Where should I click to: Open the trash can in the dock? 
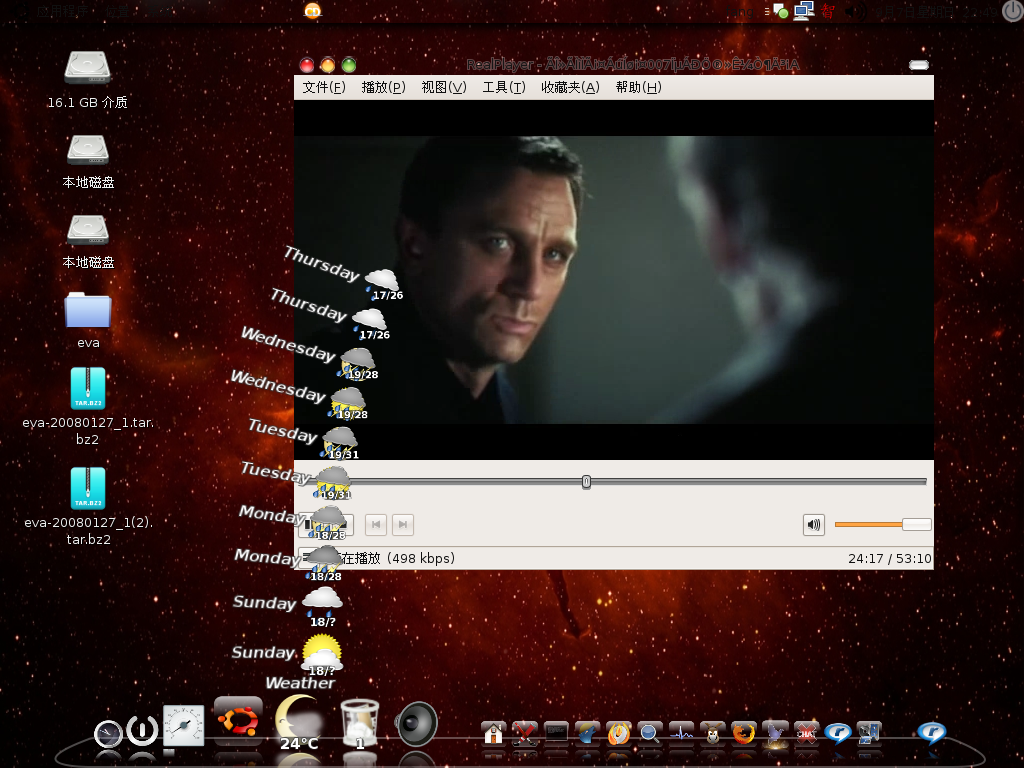tap(360, 723)
